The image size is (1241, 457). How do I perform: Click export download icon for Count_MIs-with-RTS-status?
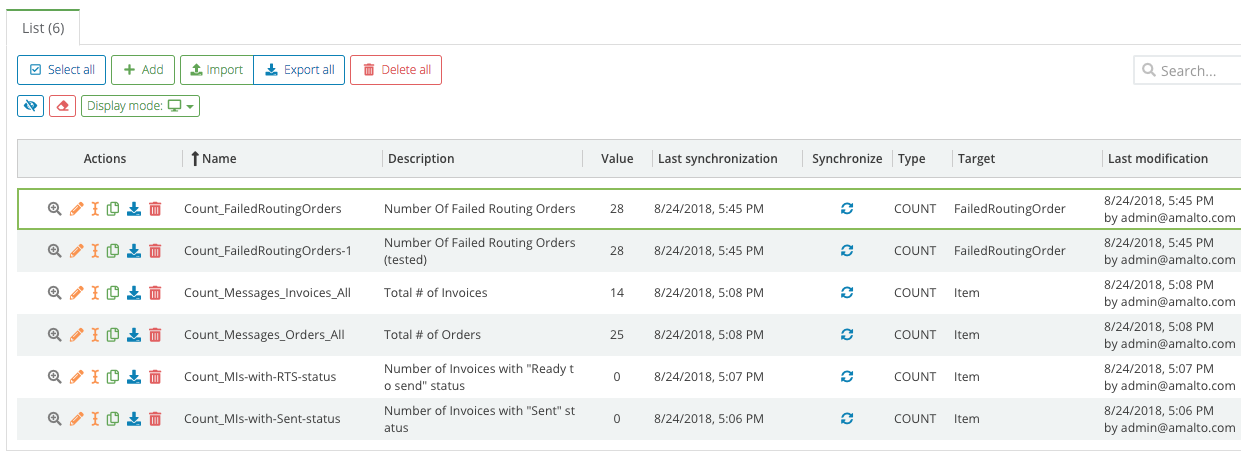coord(134,377)
